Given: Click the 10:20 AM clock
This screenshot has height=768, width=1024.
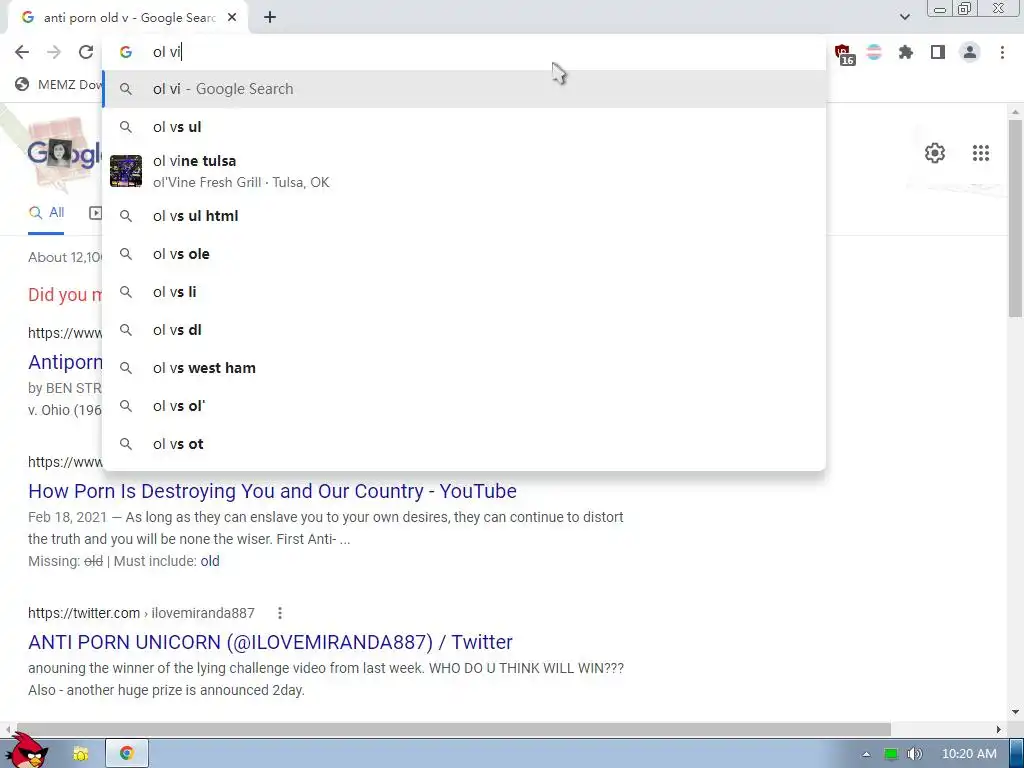Looking at the screenshot, I should coord(969,754).
